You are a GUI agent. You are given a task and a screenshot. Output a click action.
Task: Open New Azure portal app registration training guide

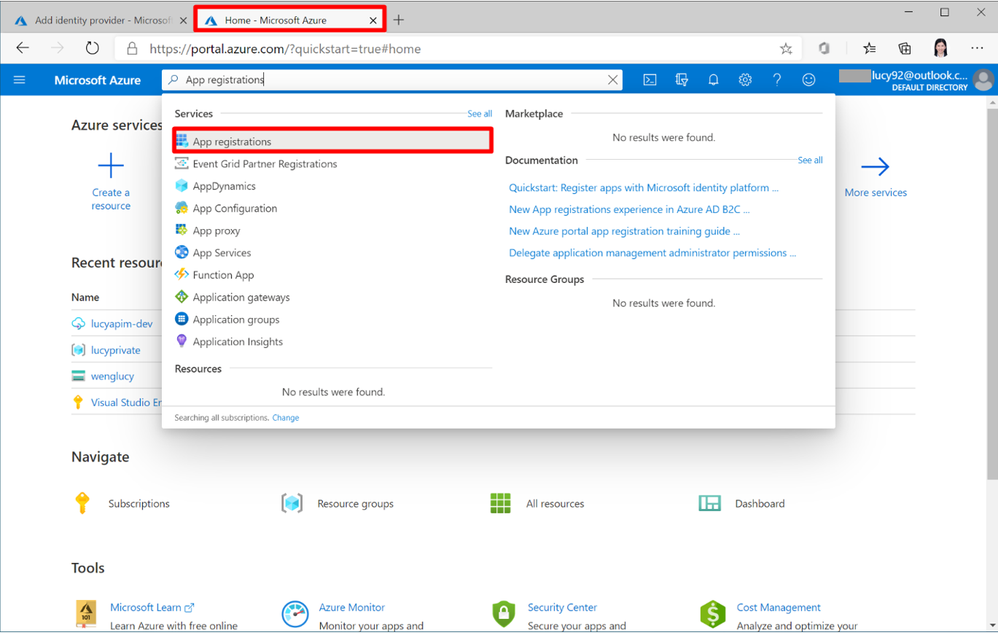tap(624, 231)
